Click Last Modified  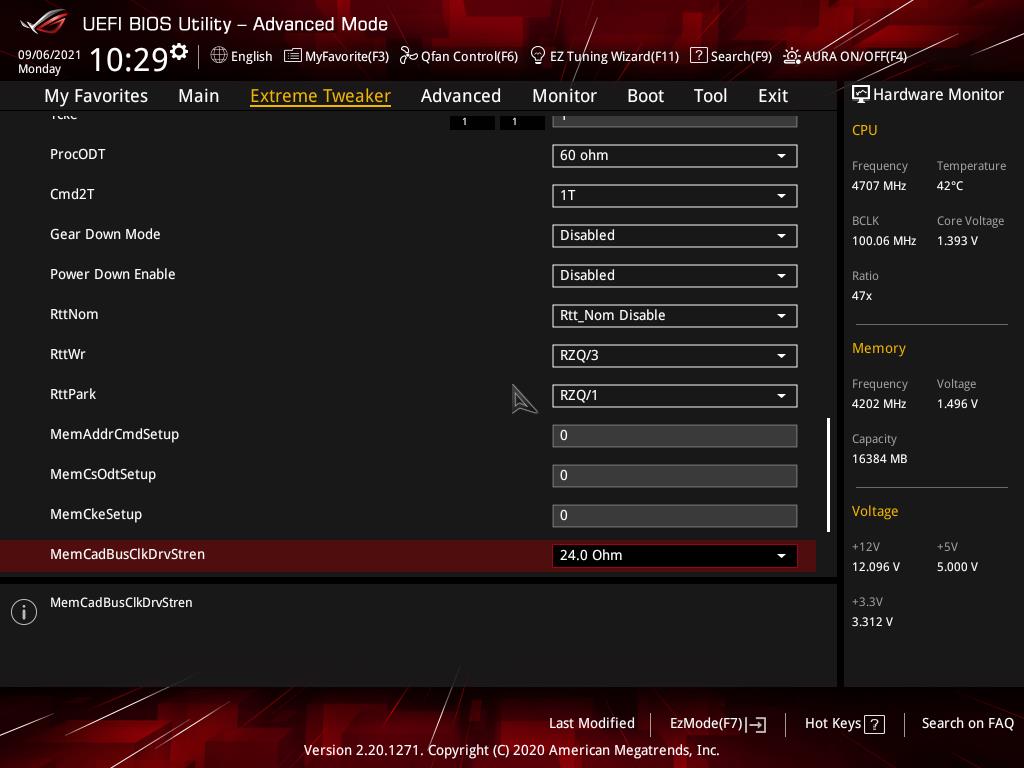coord(592,723)
